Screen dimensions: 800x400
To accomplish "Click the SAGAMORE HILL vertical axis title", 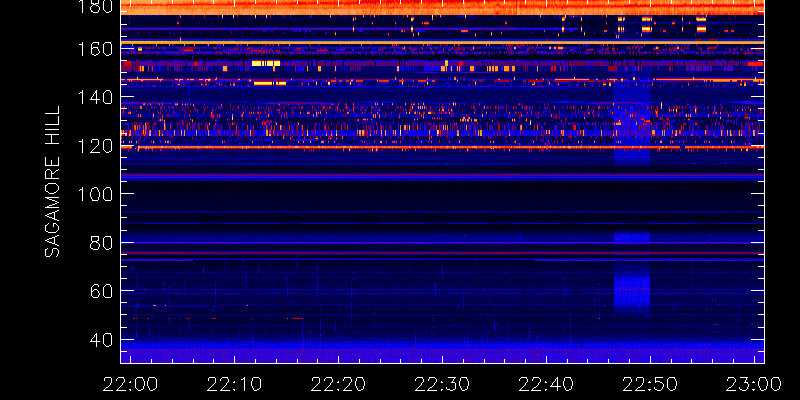I will click(x=52, y=182).
